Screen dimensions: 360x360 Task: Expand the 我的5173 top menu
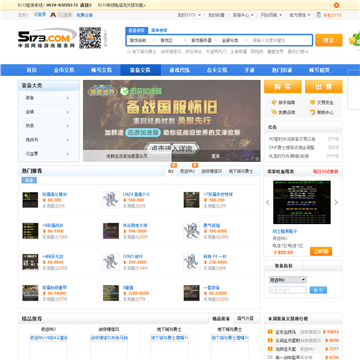pyautogui.click(x=189, y=15)
